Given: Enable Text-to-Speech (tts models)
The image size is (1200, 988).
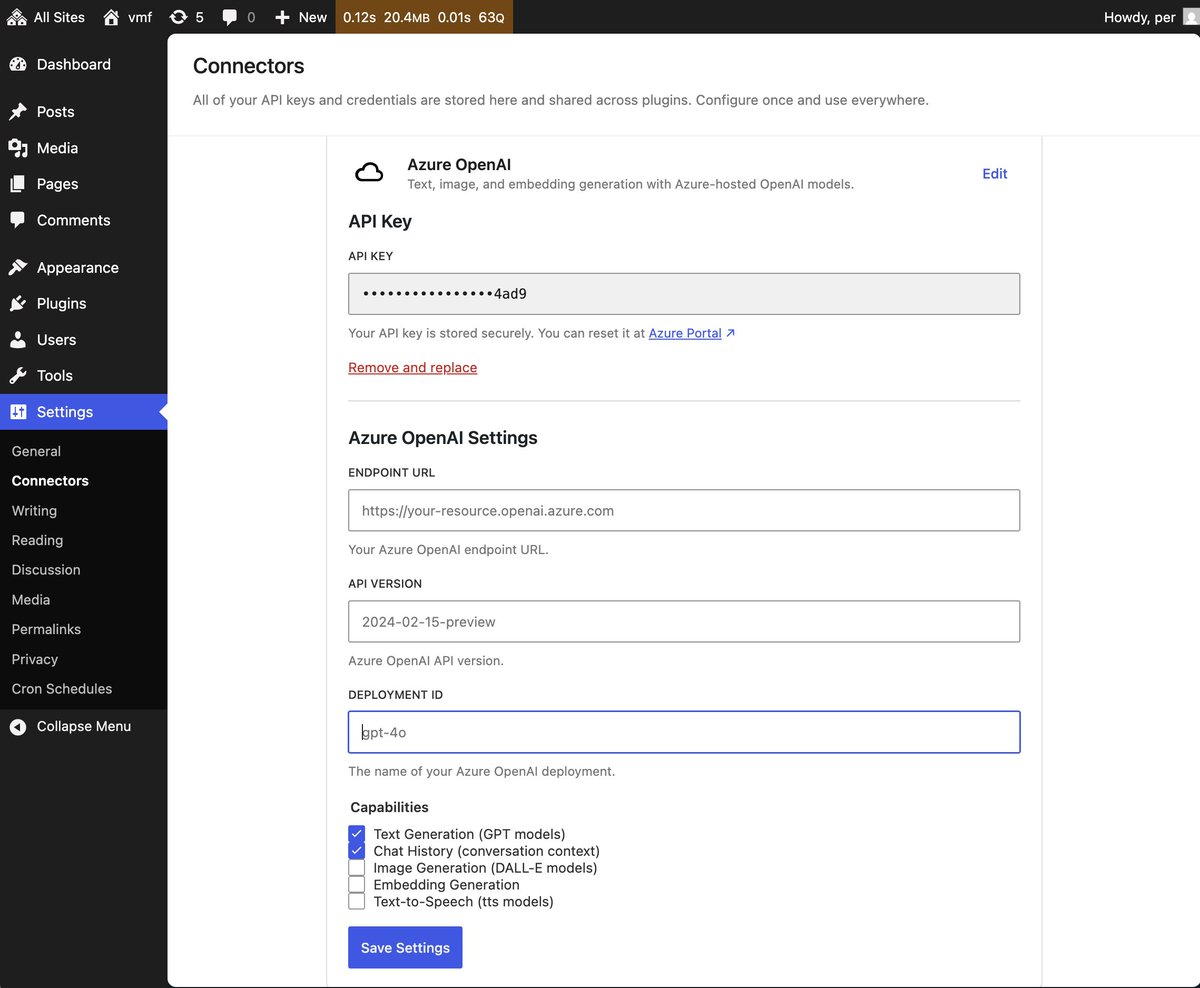Looking at the screenshot, I should click(x=357, y=902).
